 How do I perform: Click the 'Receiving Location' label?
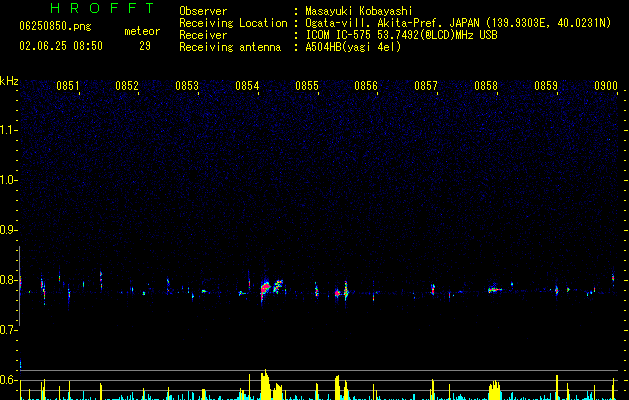tap(233, 23)
